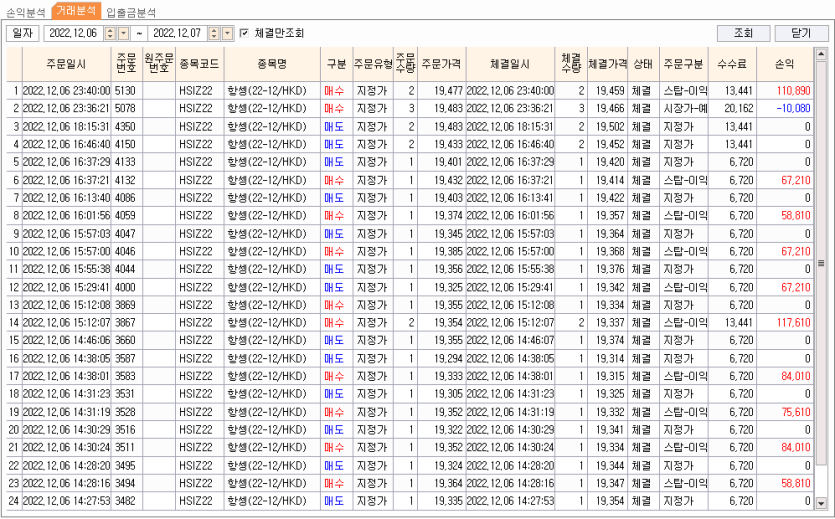Click the 종목명 column header

tap(272, 64)
